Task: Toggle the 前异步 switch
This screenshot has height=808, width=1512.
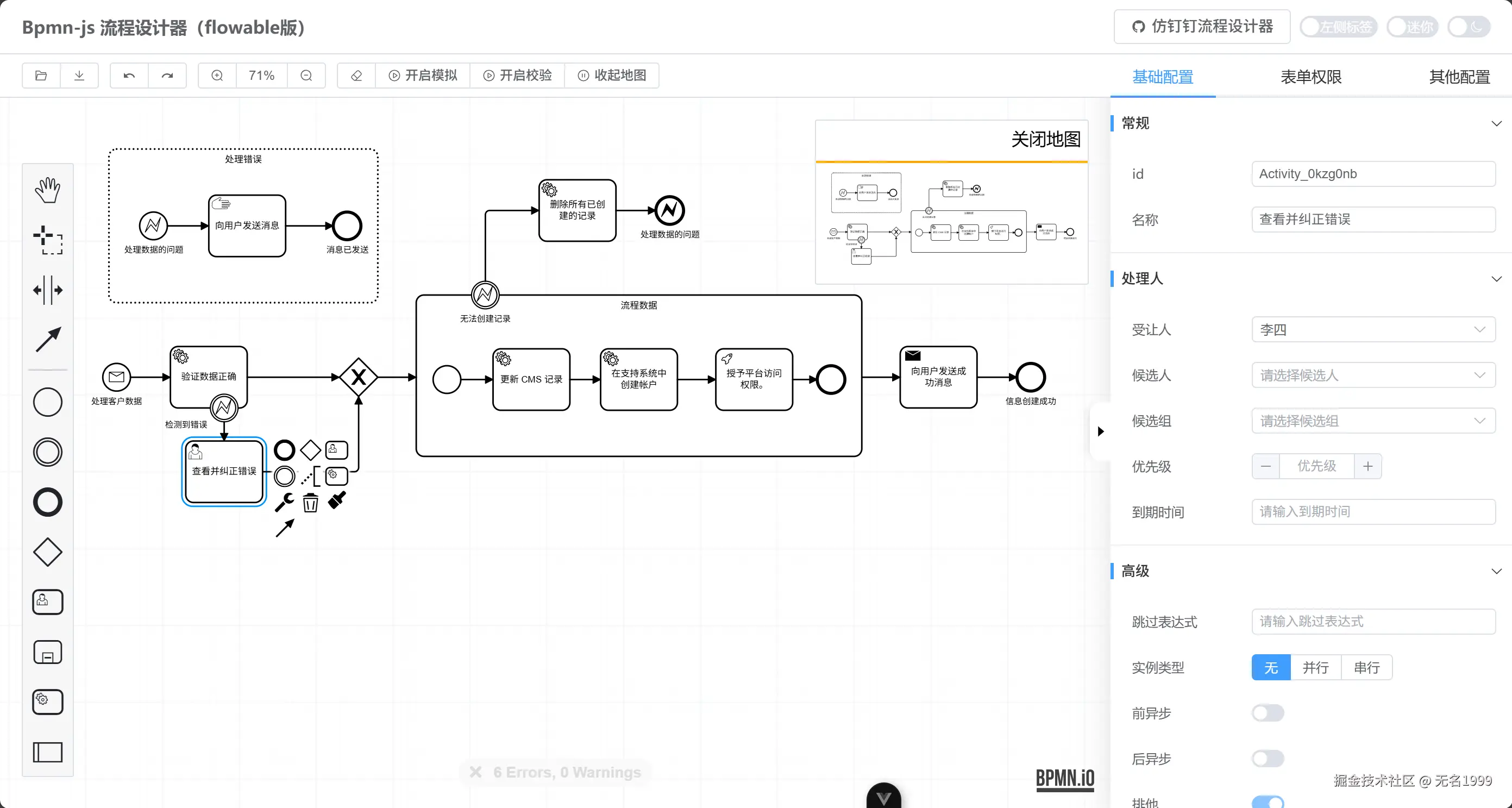Action: [x=1267, y=713]
